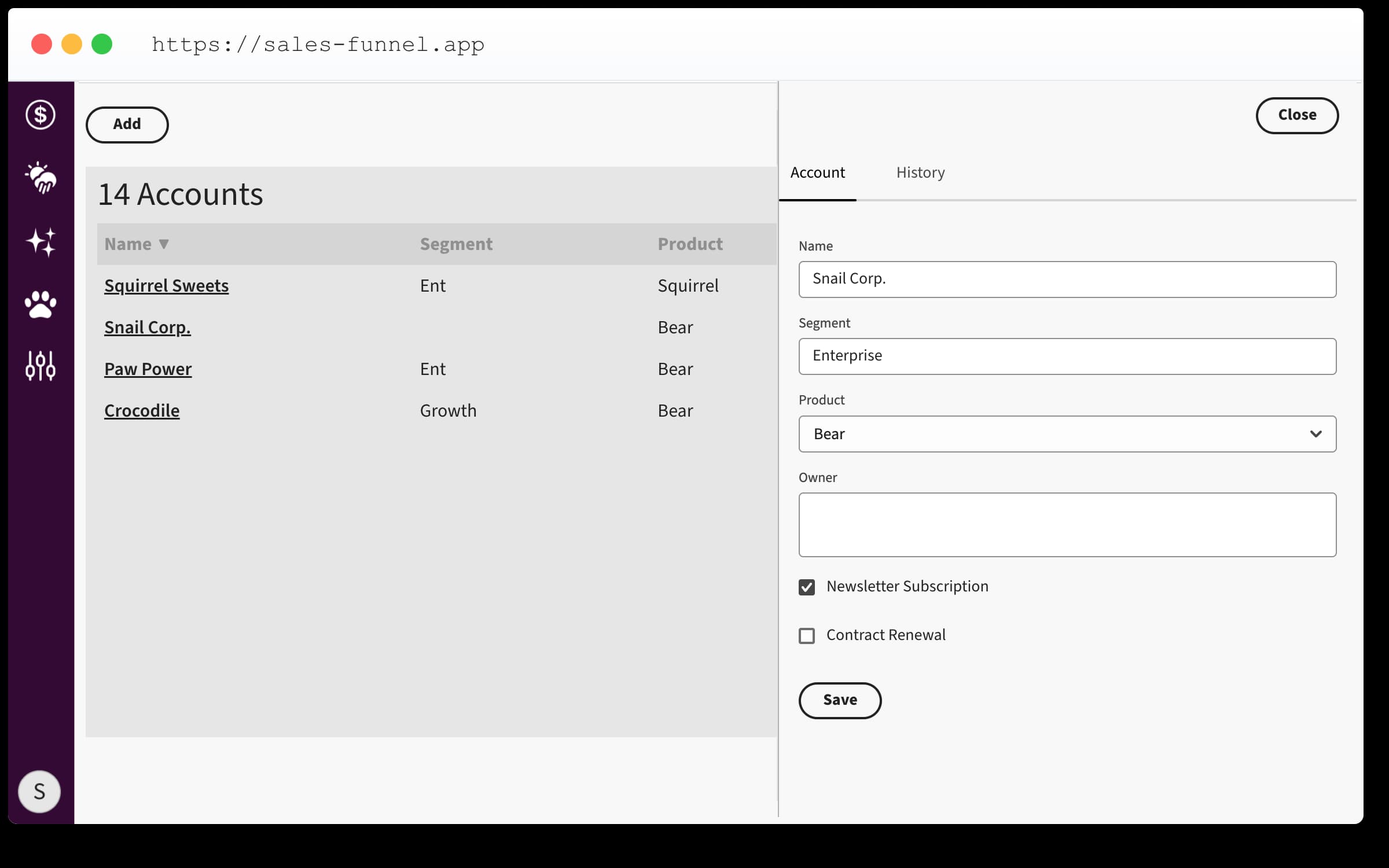Enable the Contract Renewal checkbox
The height and width of the screenshot is (868, 1389).
coord(808,634)
